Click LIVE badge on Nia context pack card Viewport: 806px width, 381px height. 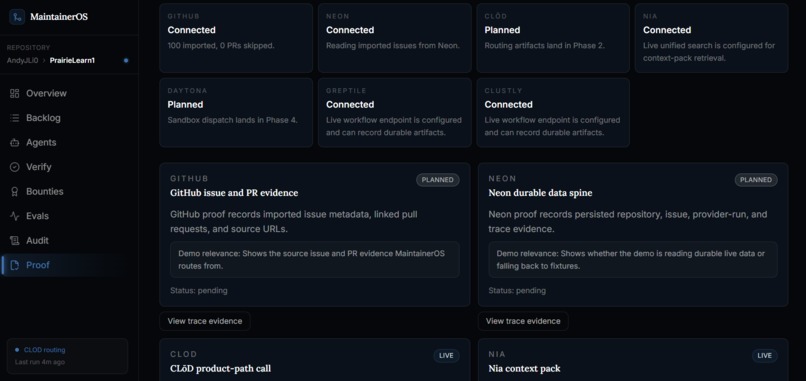pyautogui.click(x=764, y=356)
